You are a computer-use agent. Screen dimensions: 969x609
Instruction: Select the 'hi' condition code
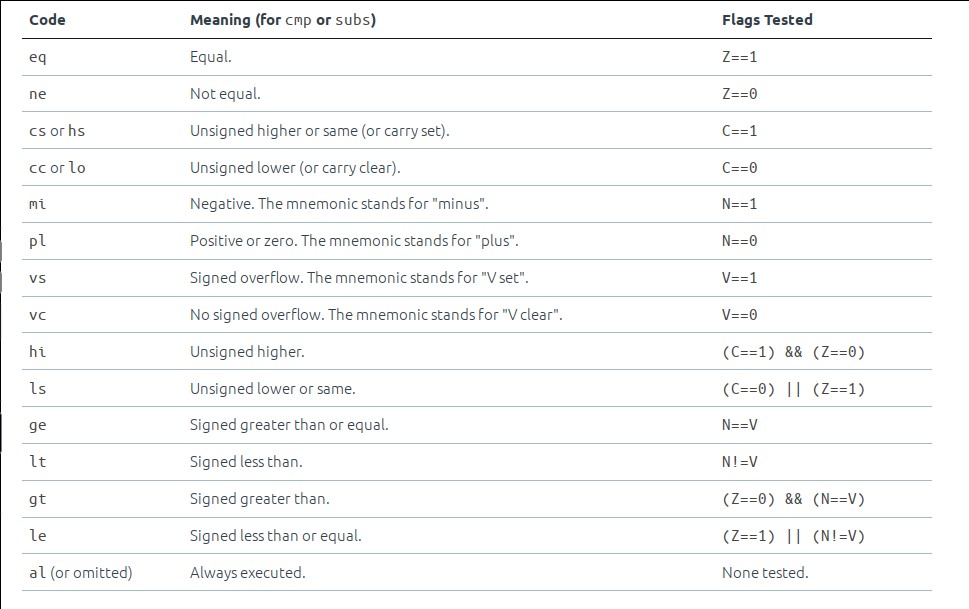[38, 351]
